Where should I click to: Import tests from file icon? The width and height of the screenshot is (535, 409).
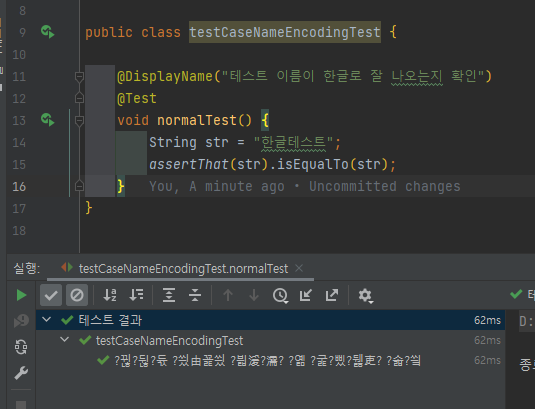point(306,295)
